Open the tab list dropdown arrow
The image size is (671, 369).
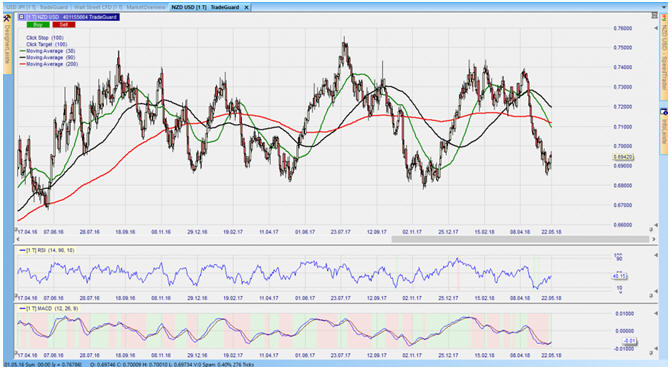[x=665, y=8]
